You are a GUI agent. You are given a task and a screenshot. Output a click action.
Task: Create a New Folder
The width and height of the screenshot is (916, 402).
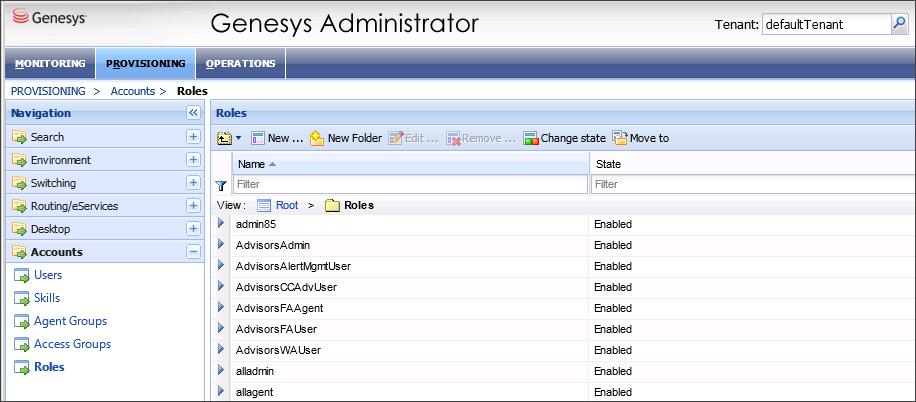pos(346,138)
